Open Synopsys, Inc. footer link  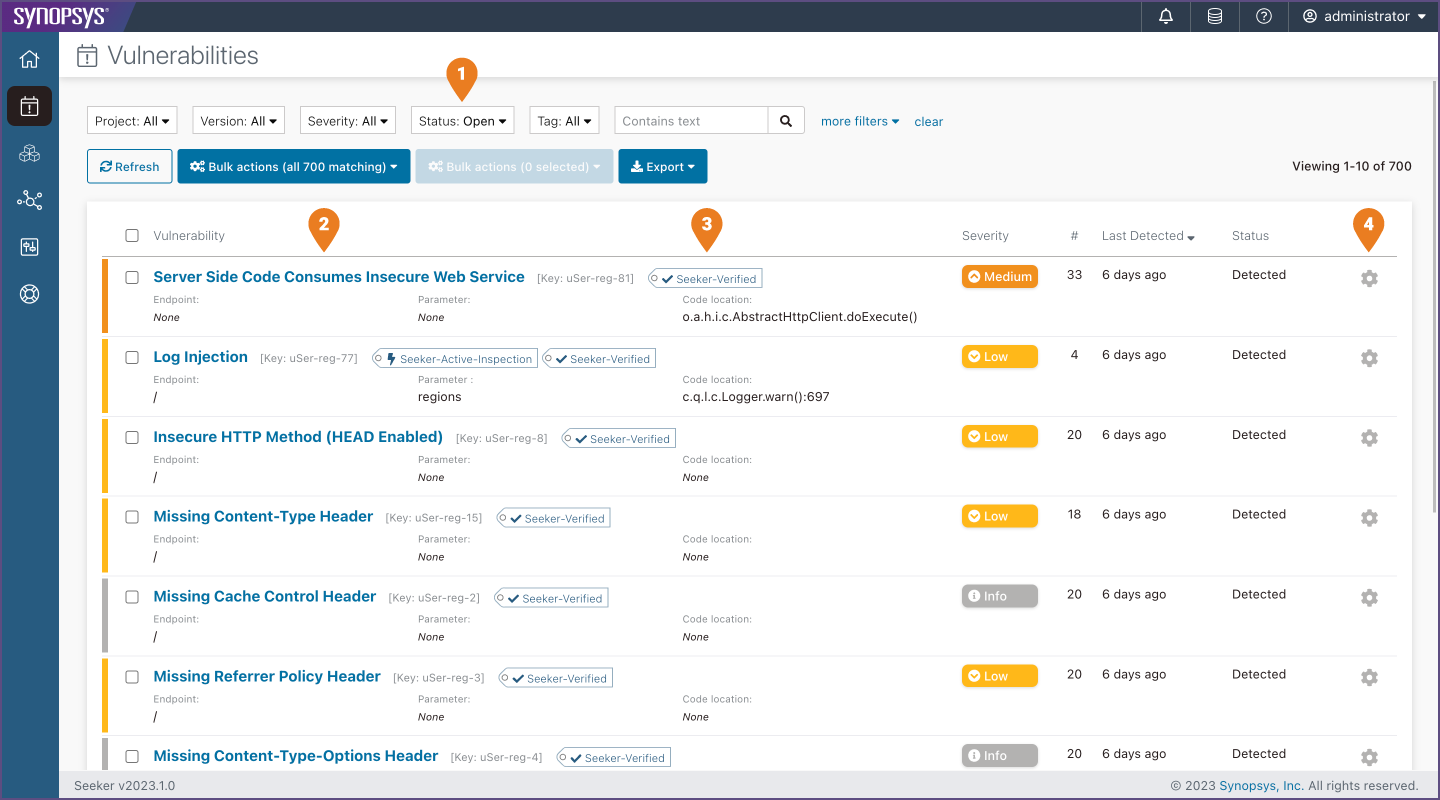pos(1261,786)
